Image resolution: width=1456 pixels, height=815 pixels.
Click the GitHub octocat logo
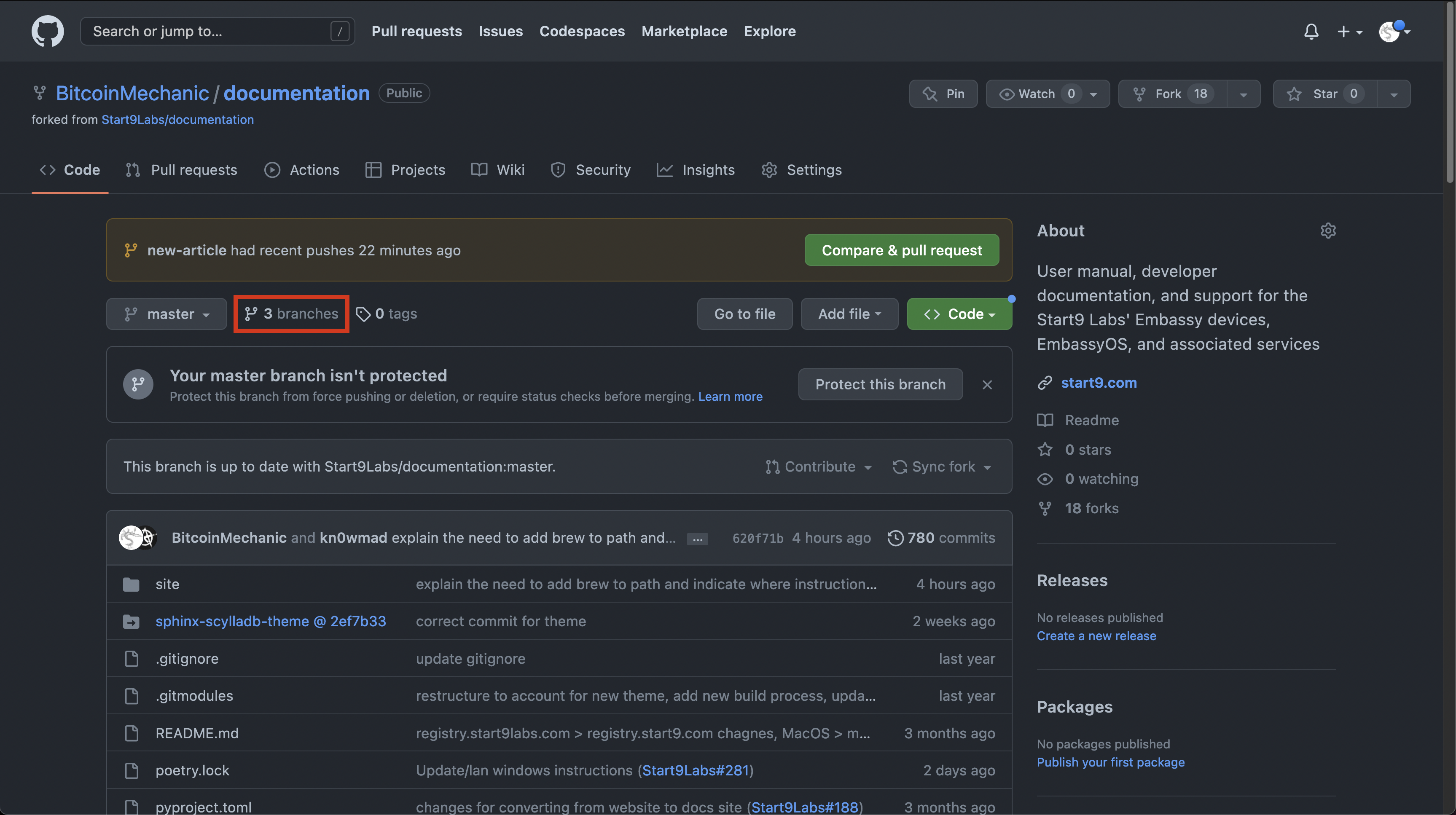click(48, 31)
